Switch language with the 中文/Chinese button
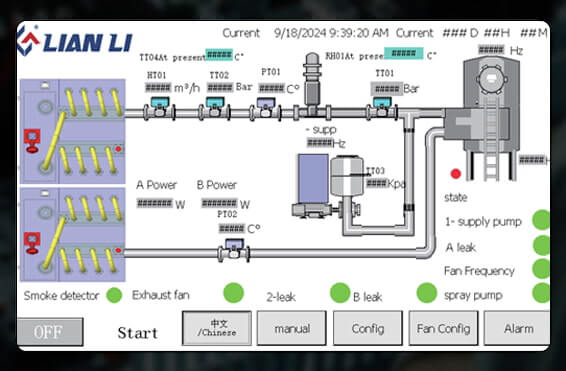This screenshot has height=371, width=566. click(217, 328)
